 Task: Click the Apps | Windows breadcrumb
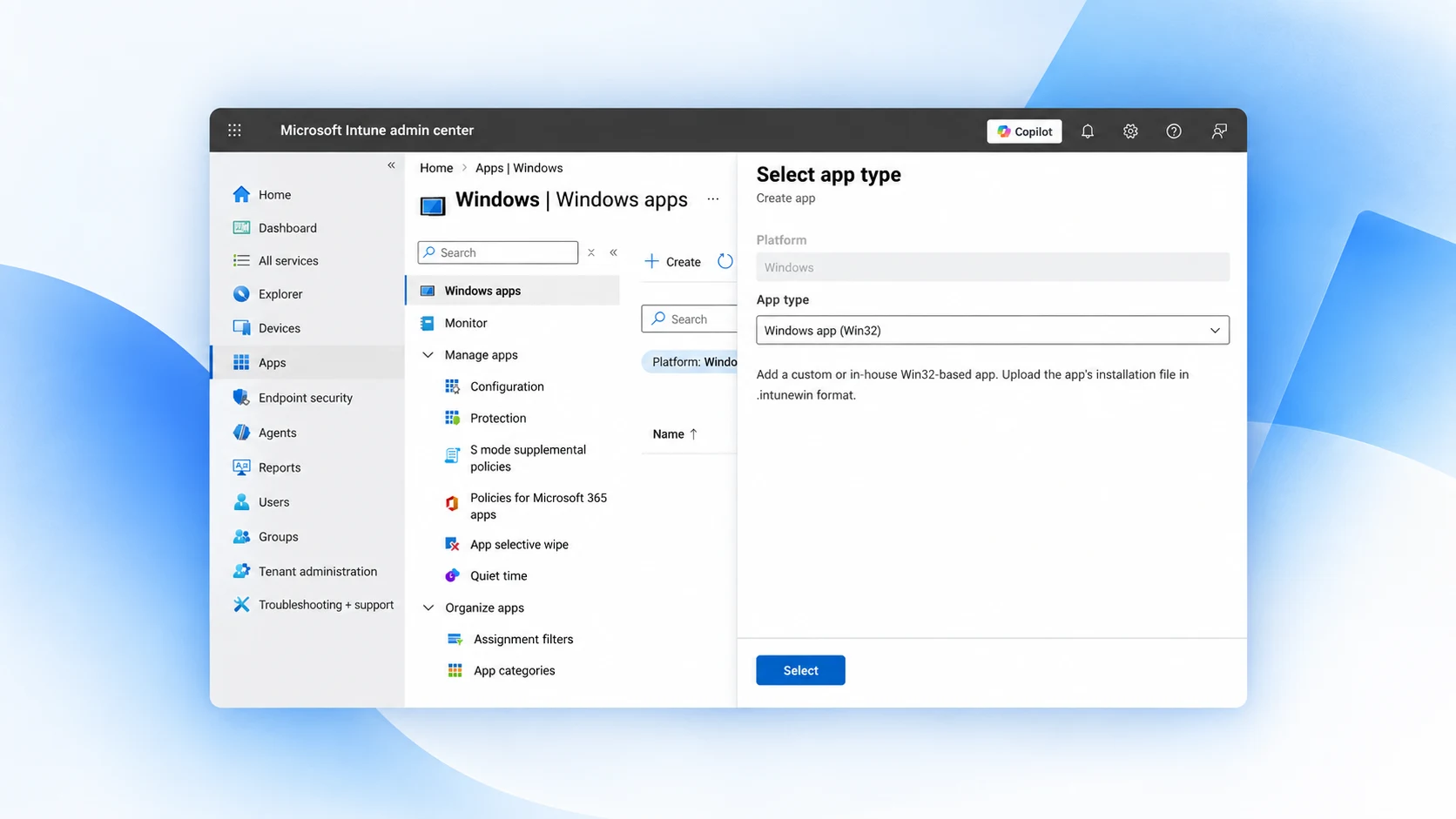pos(519,168)
